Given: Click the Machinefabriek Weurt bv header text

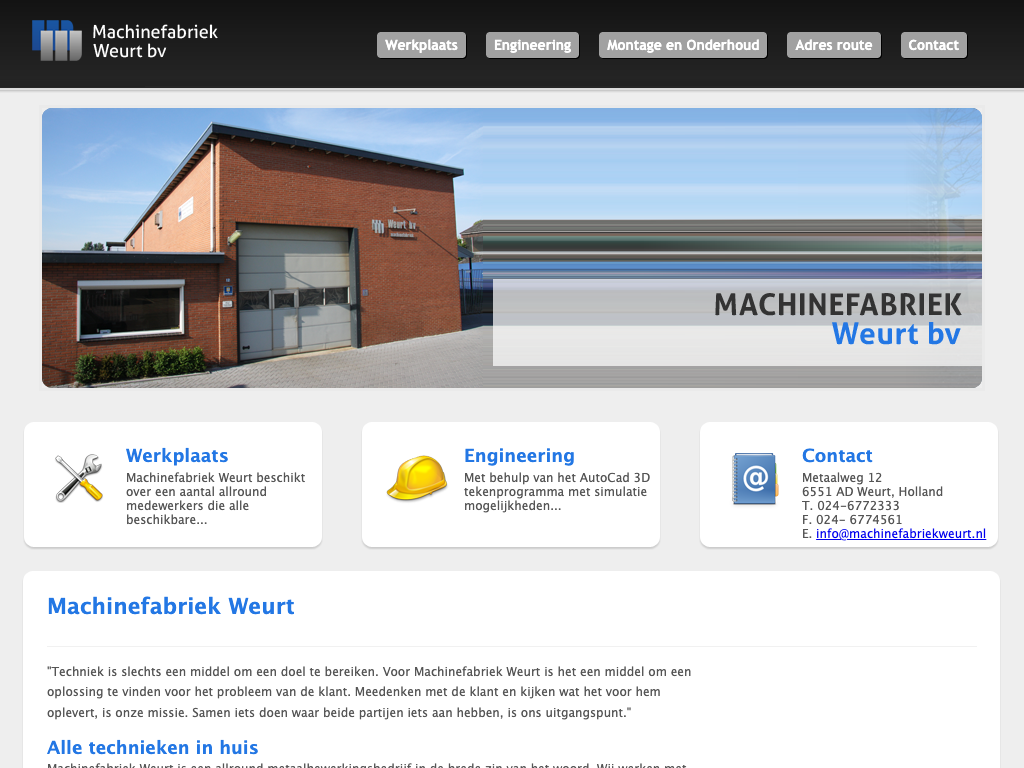Looking at the screenshot, I should tap(155, 41).
